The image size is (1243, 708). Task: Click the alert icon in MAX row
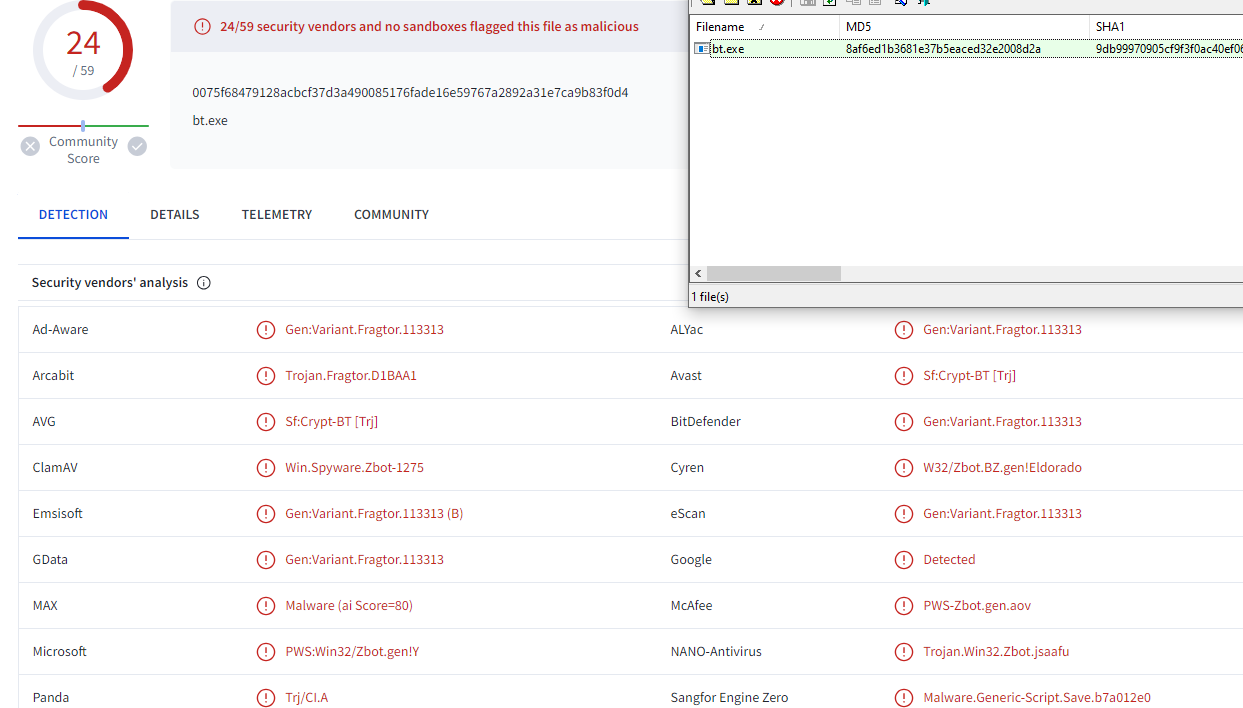point(266,606)
